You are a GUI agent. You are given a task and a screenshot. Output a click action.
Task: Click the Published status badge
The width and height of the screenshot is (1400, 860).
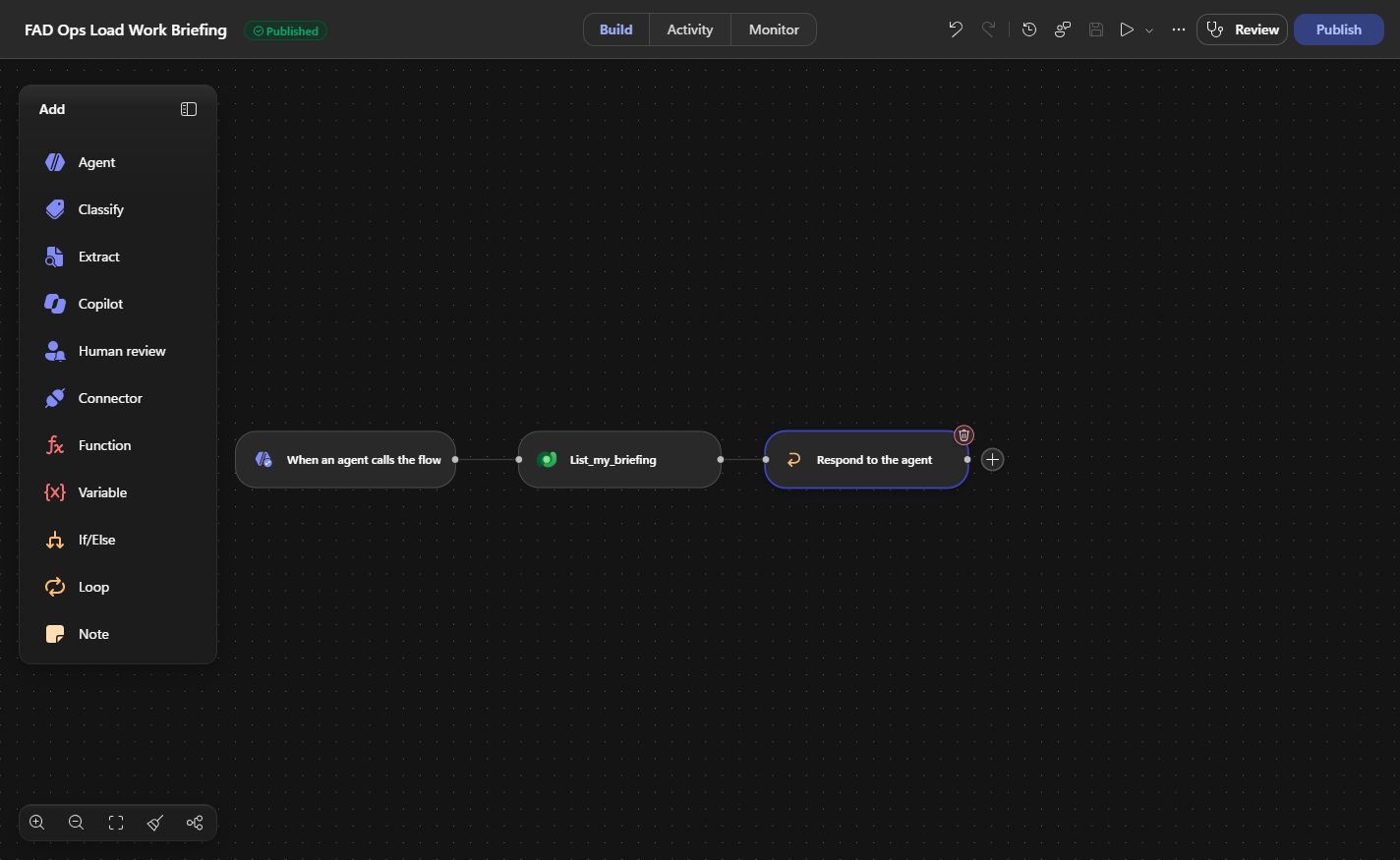click(286, 30)
